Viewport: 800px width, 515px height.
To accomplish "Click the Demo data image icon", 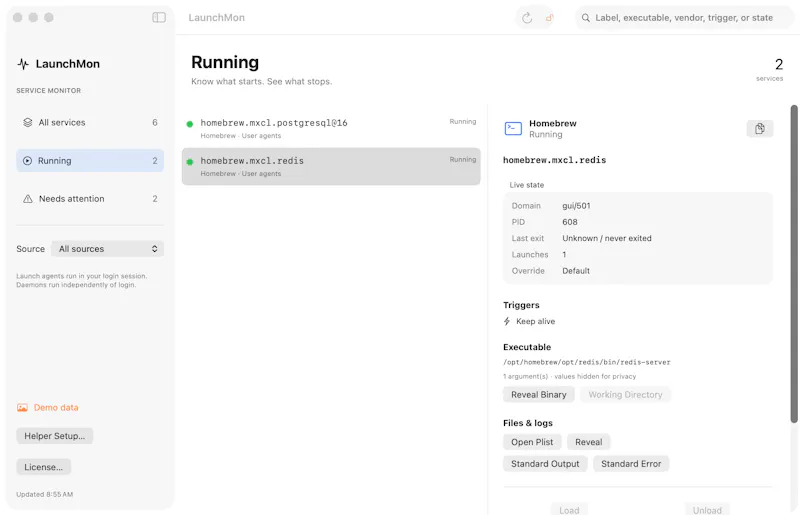I will [22, 407].
